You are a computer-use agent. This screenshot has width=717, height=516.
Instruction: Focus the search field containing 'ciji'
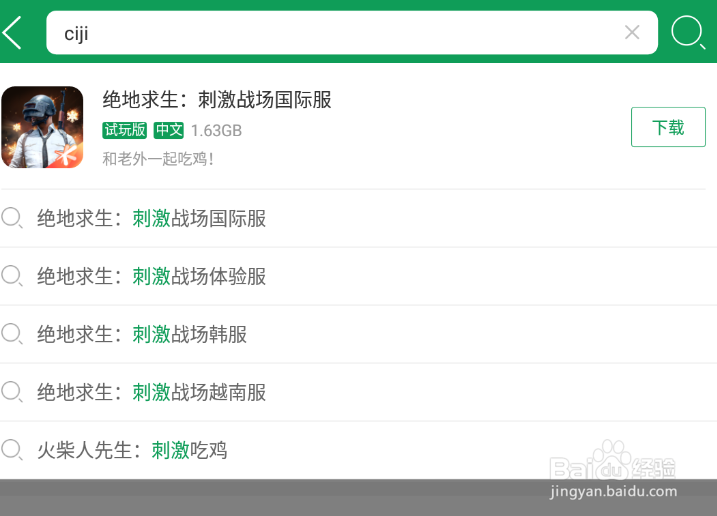(352, 32)
